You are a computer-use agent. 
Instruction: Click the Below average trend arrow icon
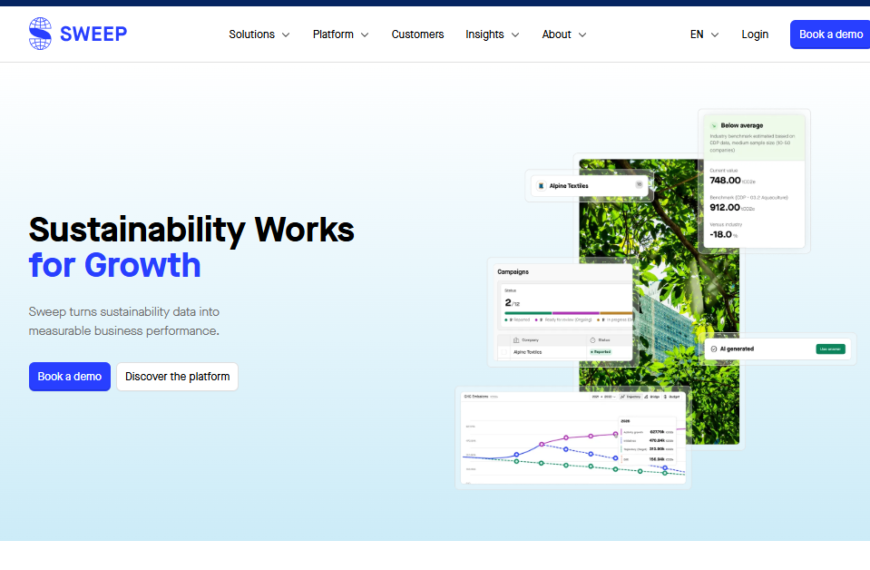click(714, 125)
